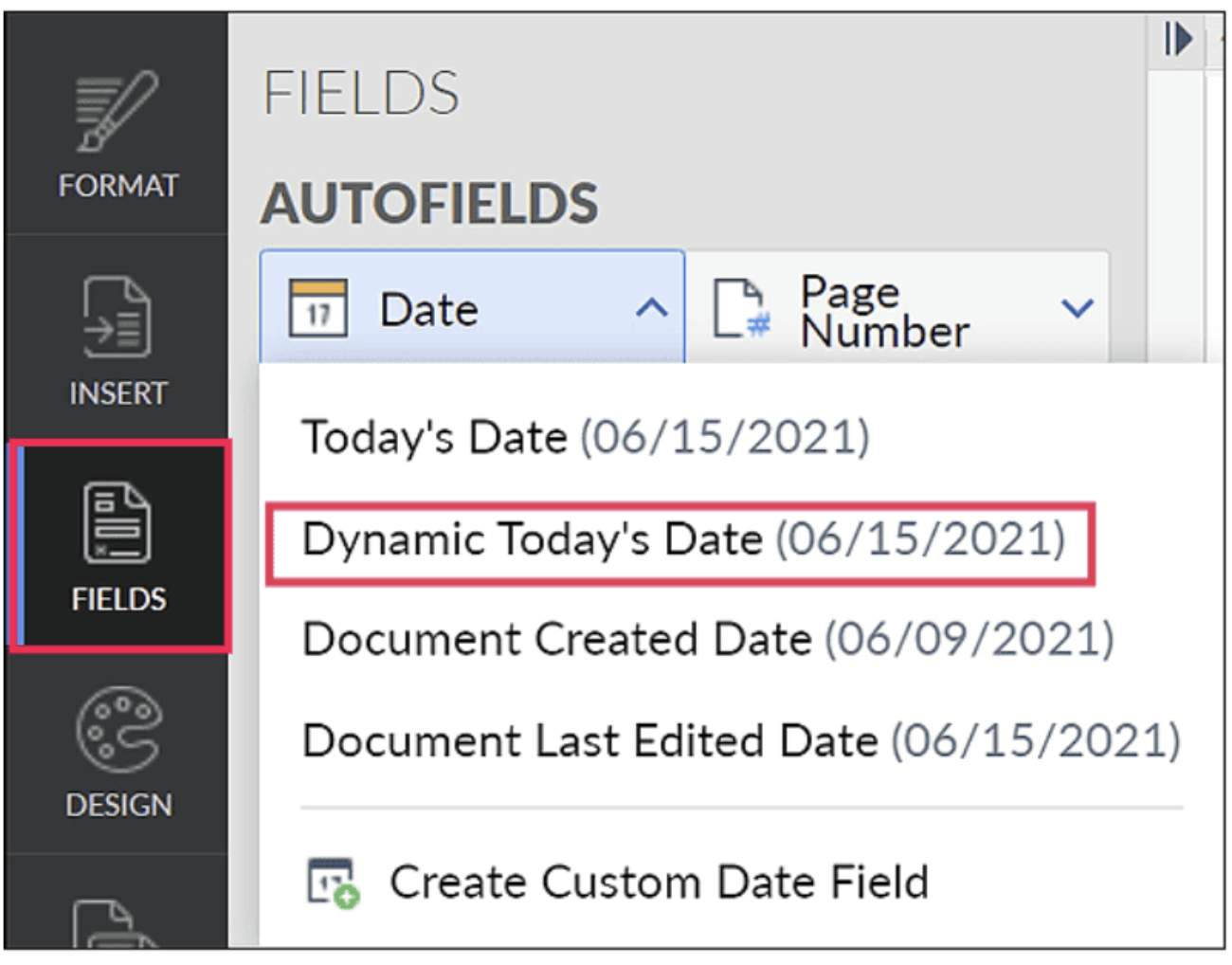Image resolution: width=1232 pixels, height=965 pixels.
Task: Click the partially visible bottom sidebar icon
Action: click(115, 924)
